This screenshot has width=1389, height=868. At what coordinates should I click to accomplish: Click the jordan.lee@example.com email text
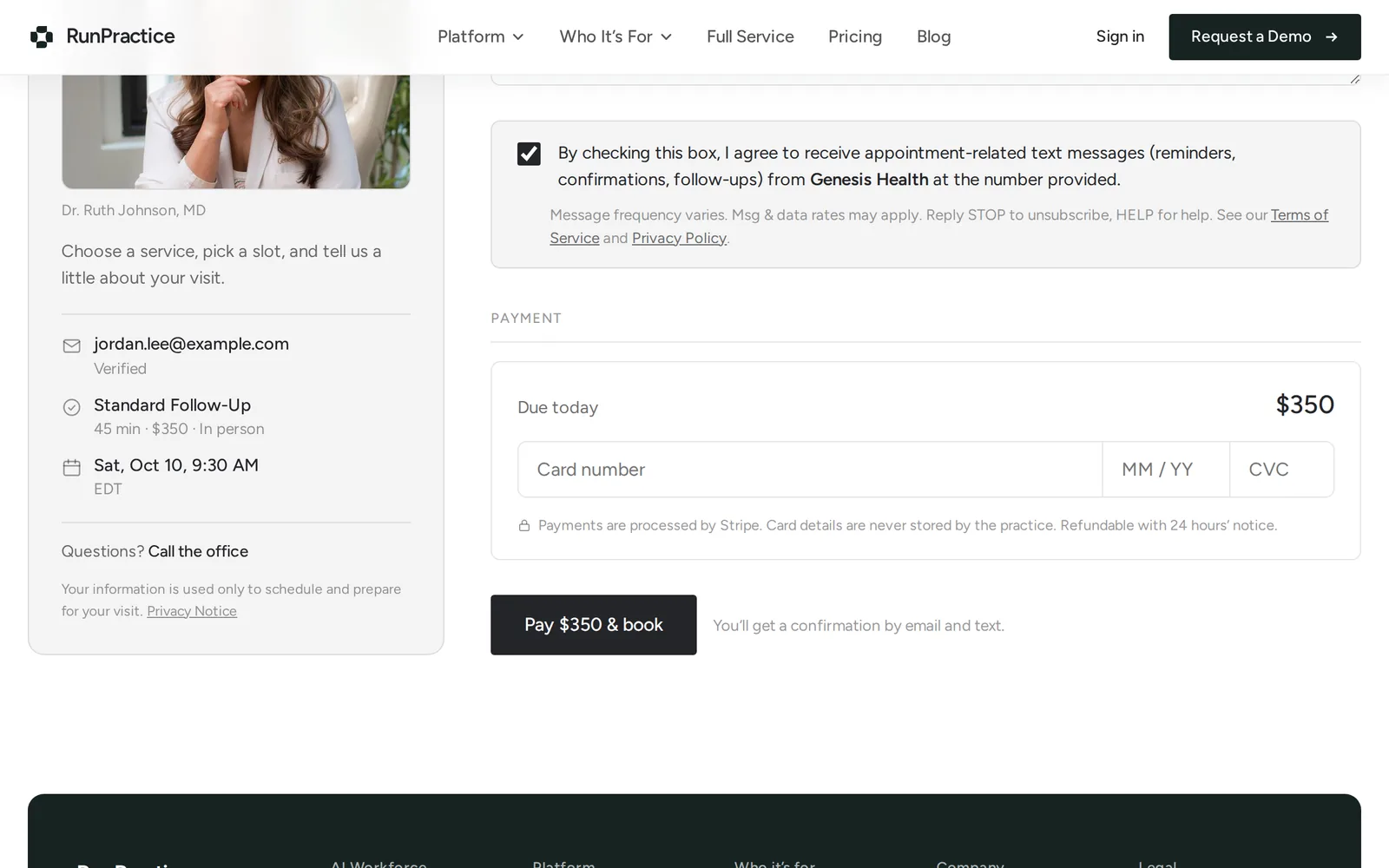tap(191, 344)
